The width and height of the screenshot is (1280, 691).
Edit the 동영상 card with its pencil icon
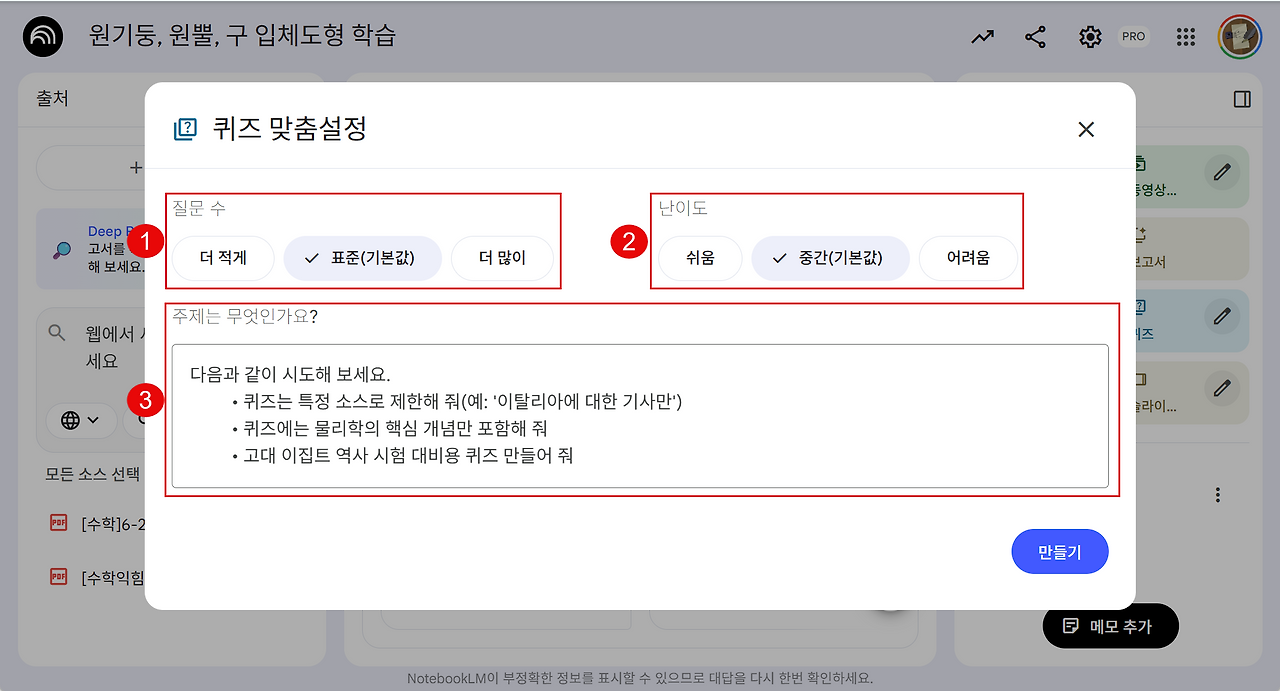click(1221, 172)
